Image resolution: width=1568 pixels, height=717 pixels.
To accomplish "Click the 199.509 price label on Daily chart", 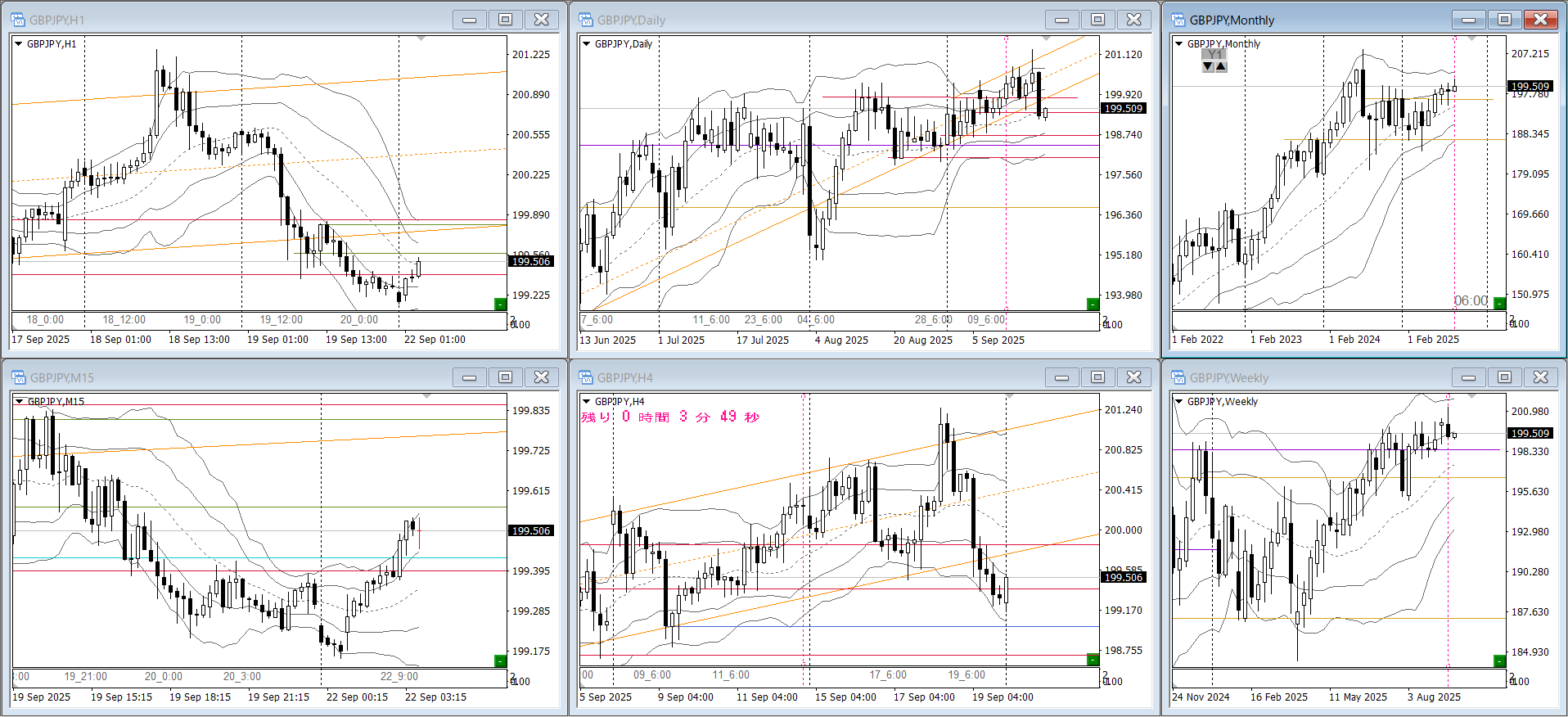I will coord(1124,108).
